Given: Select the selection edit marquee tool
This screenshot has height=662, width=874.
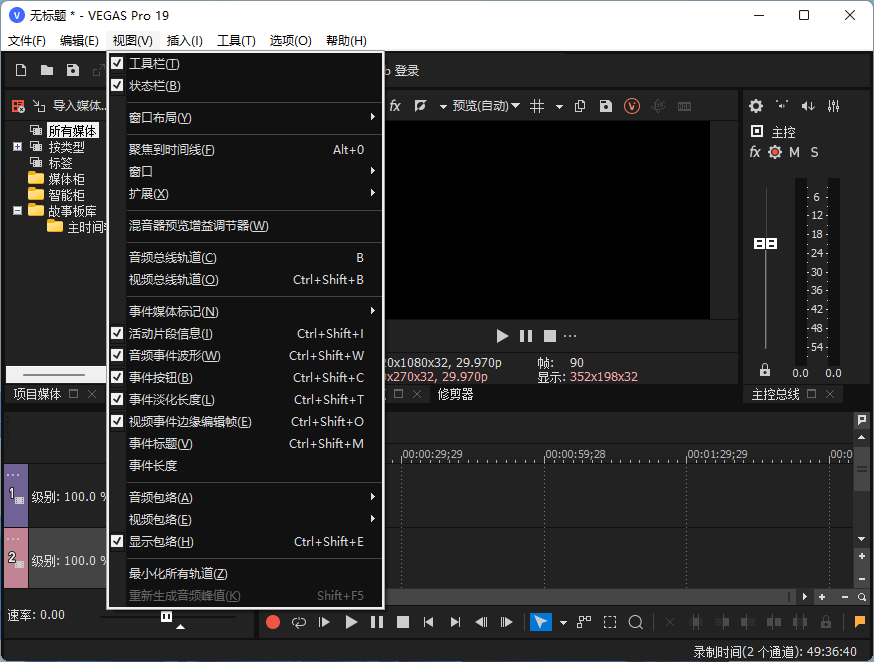Looking at the screenshot, I should click(610, 622).
